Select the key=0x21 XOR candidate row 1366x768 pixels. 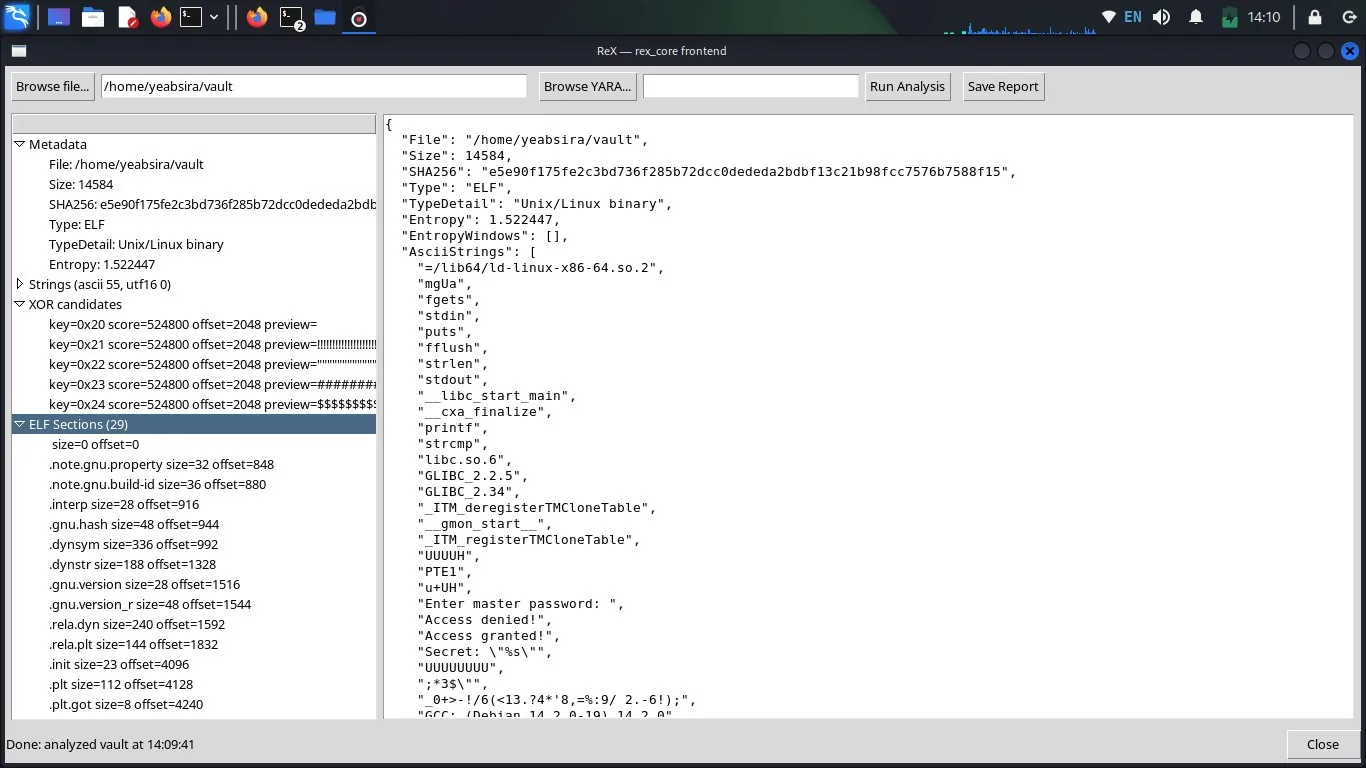(x=194, y=344)
